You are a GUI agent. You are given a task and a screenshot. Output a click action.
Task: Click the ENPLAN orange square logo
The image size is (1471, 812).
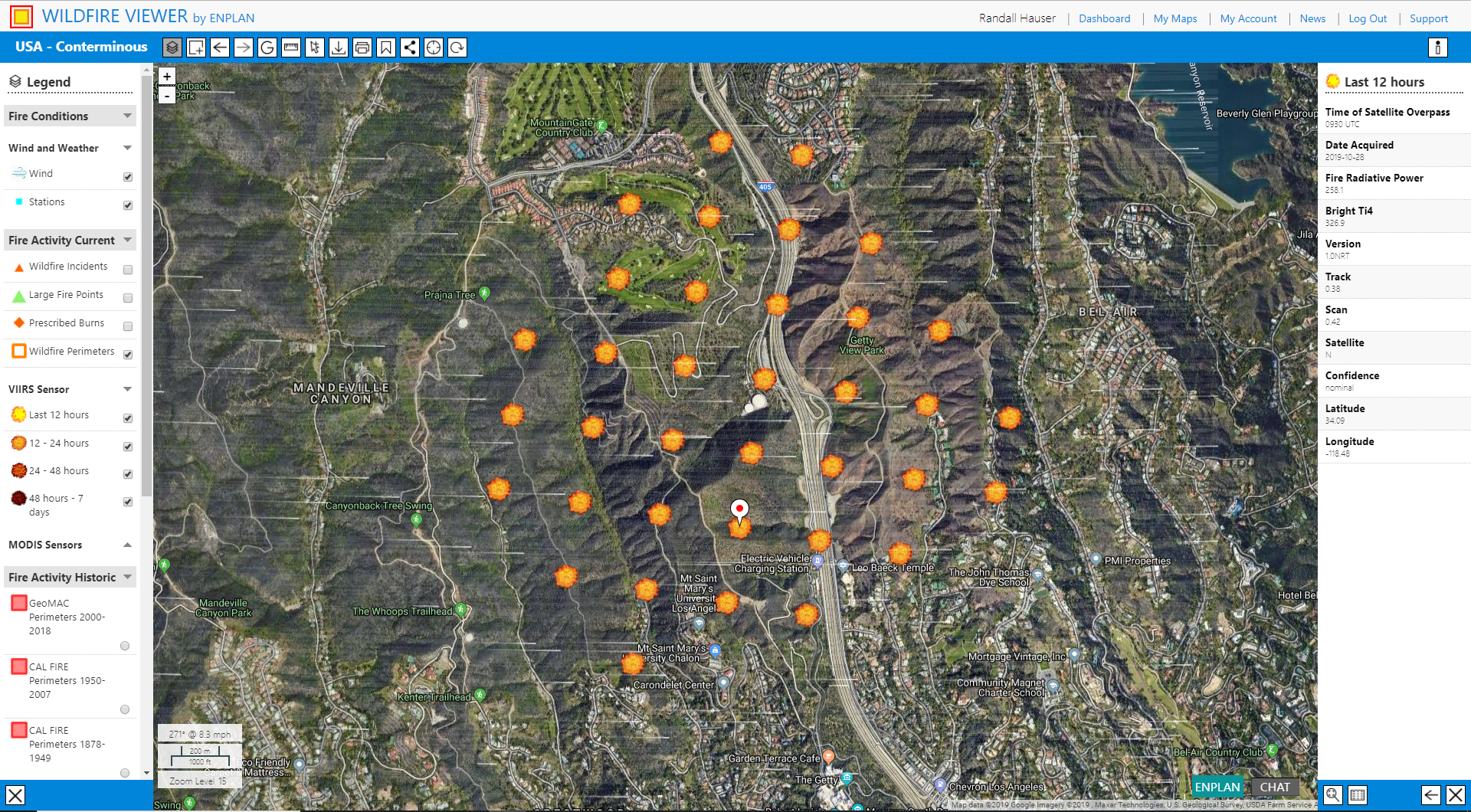tap(21, 16)
